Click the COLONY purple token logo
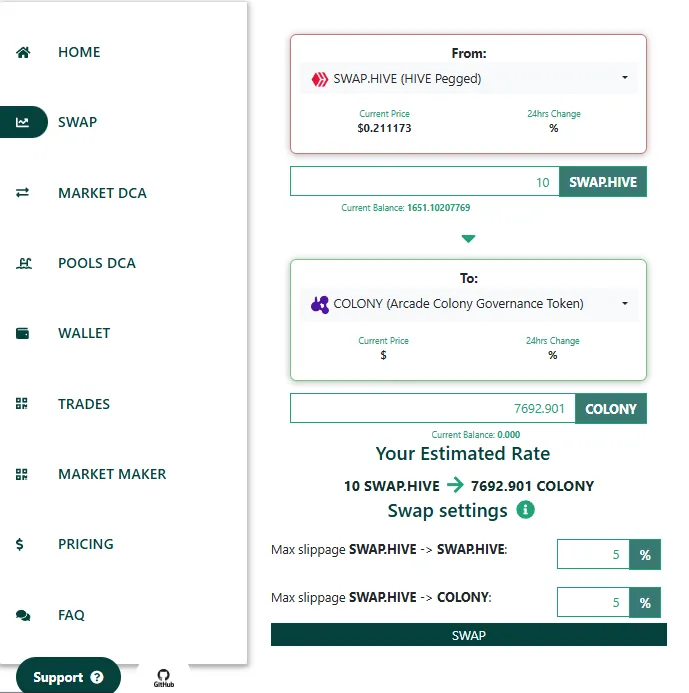The height and width of the screenshot is (693, 689). pos(320,305)
